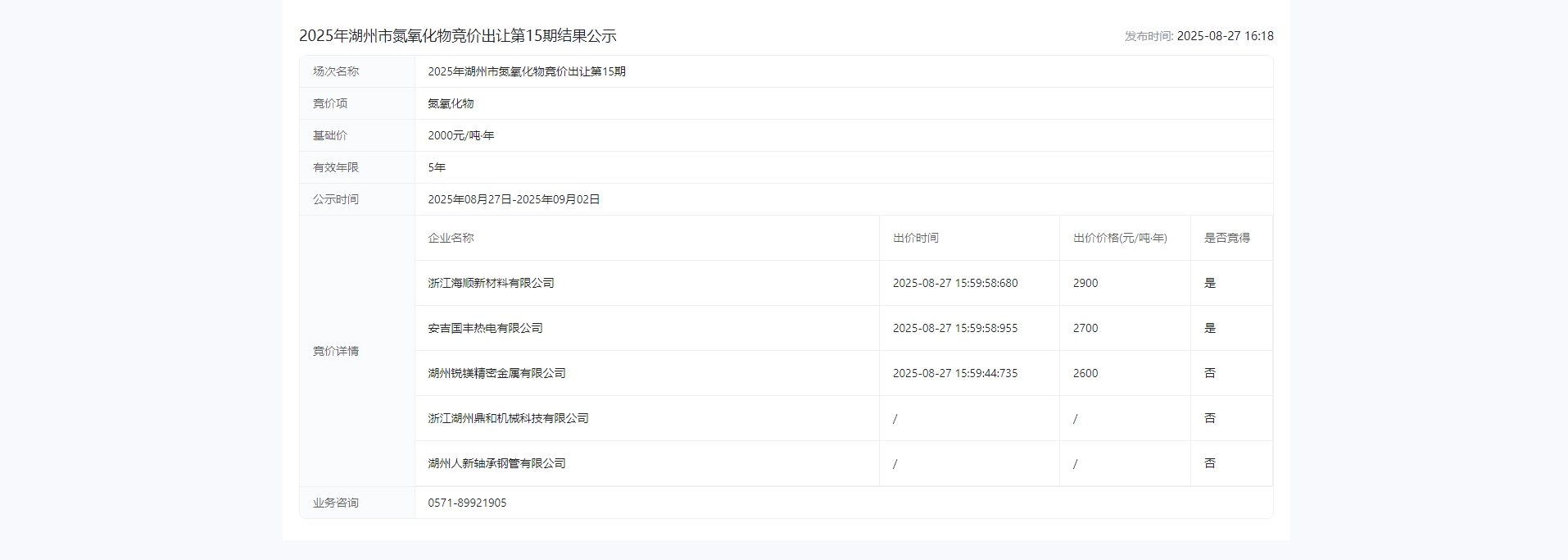Click the base price 2000元/吨·年
The width and height of the screenshot is (1568, 560).
(x=460, y=135)
